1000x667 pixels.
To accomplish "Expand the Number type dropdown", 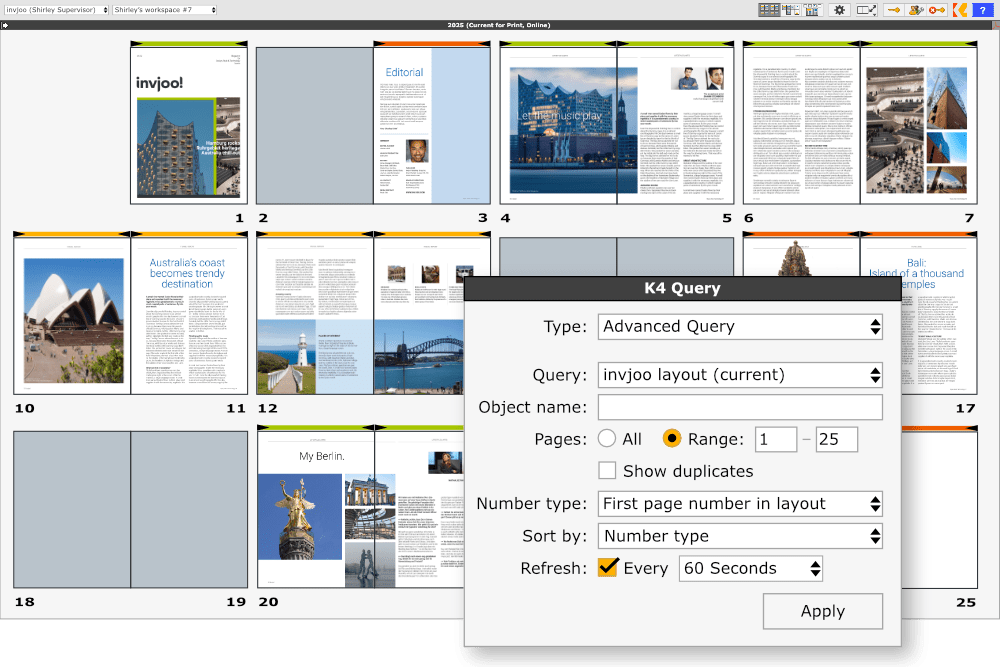I will pyautogui.click(x=740, y=504).
